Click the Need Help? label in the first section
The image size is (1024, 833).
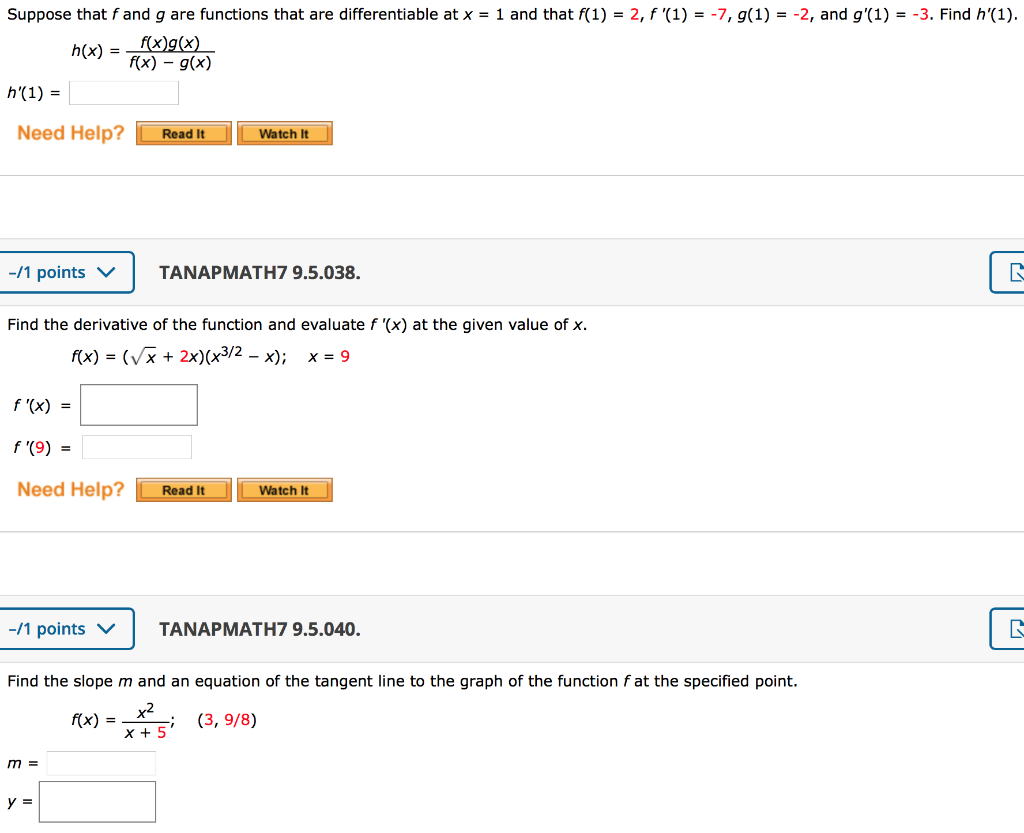(x=70, y=132)
